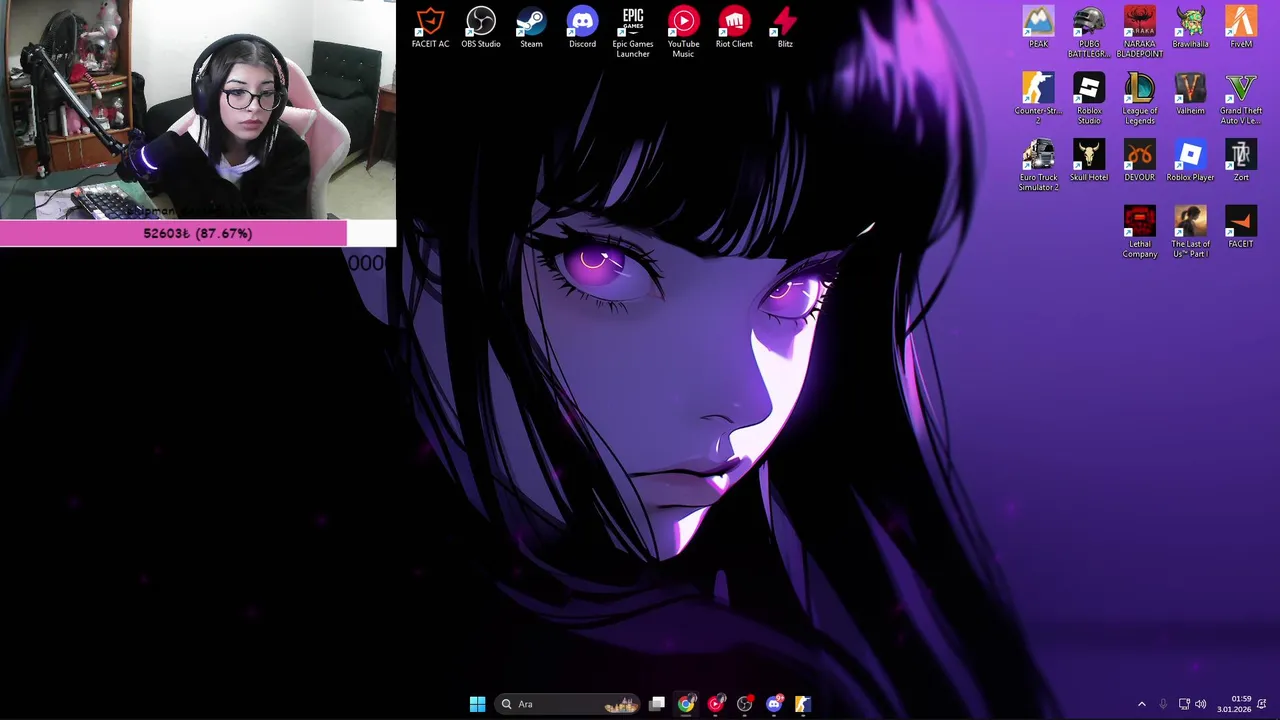The image size is (1280, 720).
Task: Select the Skull Hotel shortcut
Action: click(1089, 161)
